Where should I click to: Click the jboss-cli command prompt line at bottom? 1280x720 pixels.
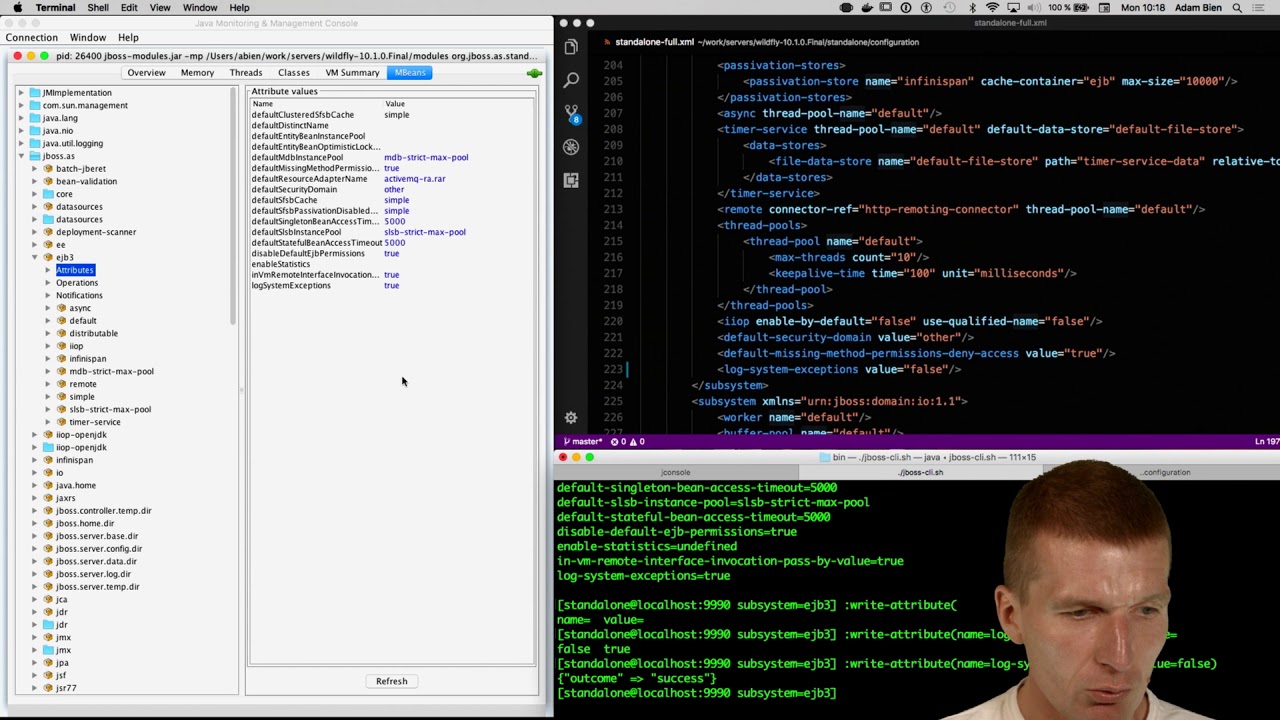[696, 693]
